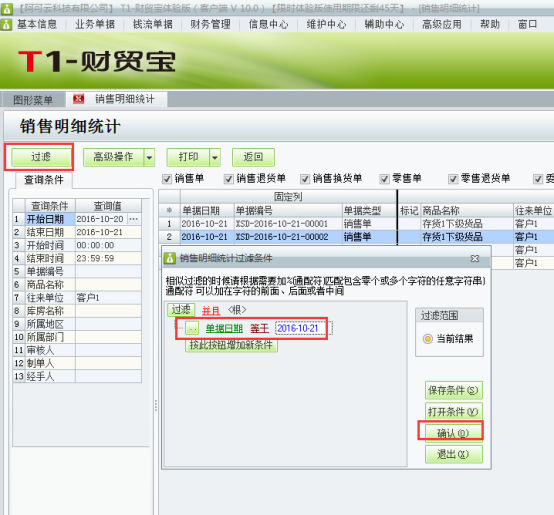Image resolution: width=554 pixels, height=515 pixels.
Task: Select the 当前结果 radio button
Action: pos(428,339)
